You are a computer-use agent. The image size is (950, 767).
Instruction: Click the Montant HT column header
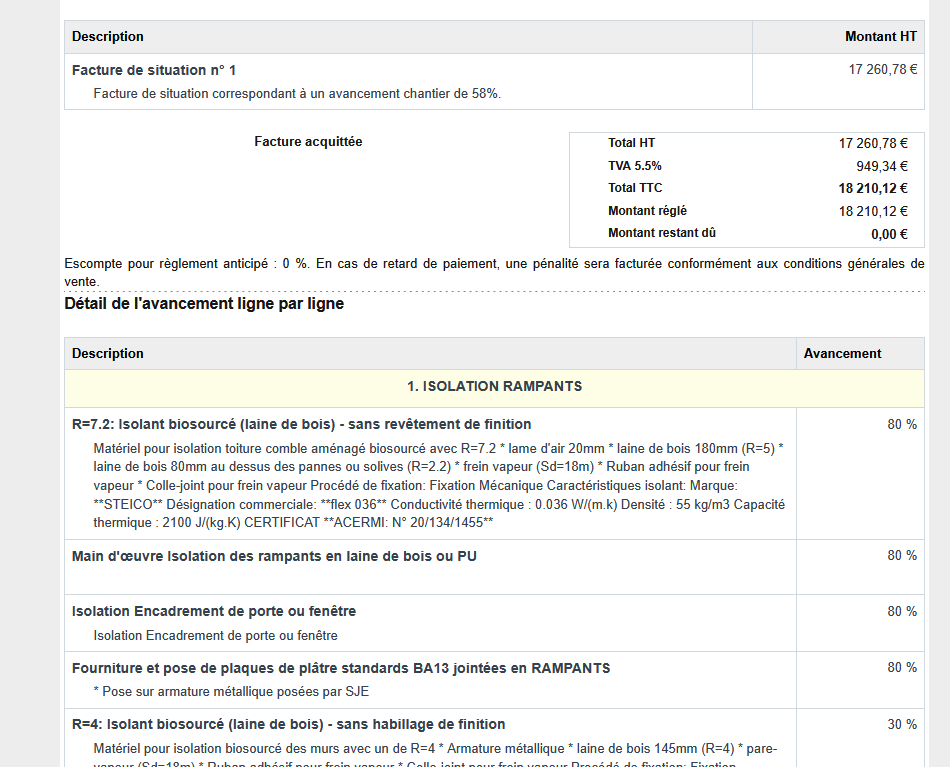880,37
